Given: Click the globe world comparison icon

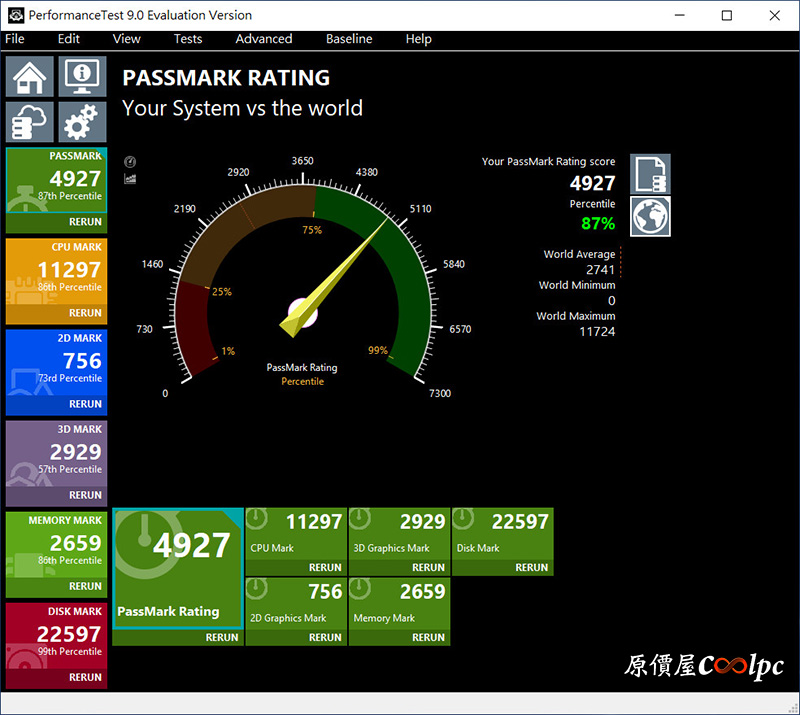Looking at the screenshot, I should pyautogui.click(x=650, y=216).
